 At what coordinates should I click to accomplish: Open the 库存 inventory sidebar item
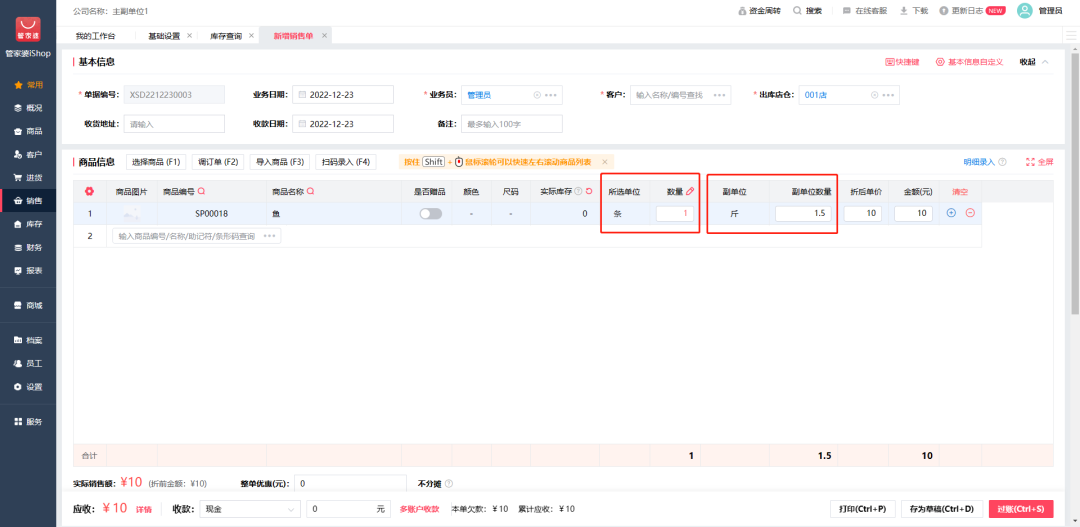(28, 224)
